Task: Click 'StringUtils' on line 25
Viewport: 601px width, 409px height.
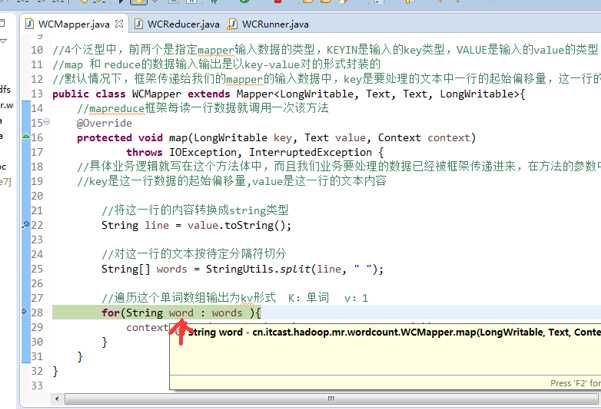Action: [240, 269]
